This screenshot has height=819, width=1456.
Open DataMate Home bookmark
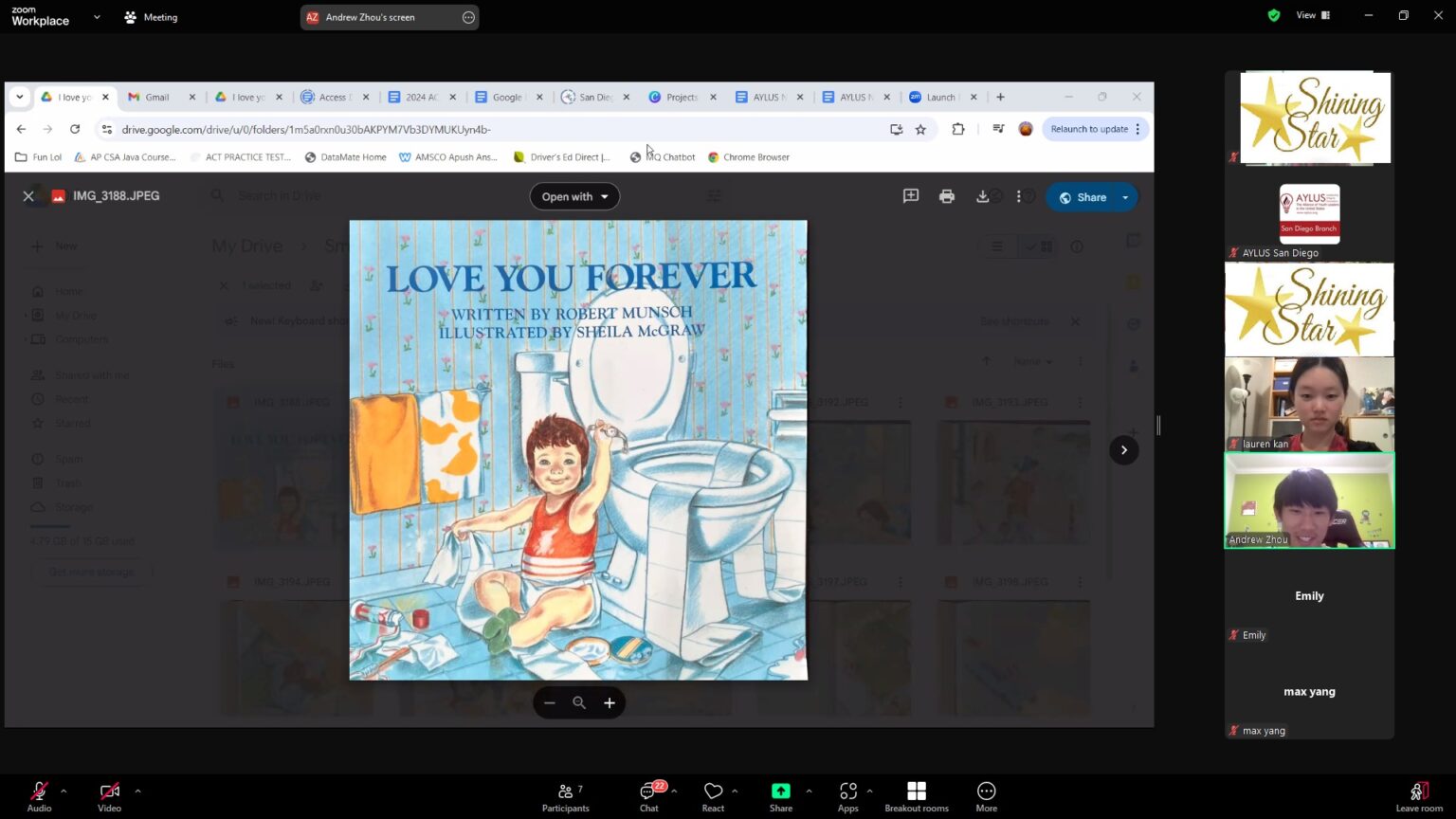tap(346, 157)
